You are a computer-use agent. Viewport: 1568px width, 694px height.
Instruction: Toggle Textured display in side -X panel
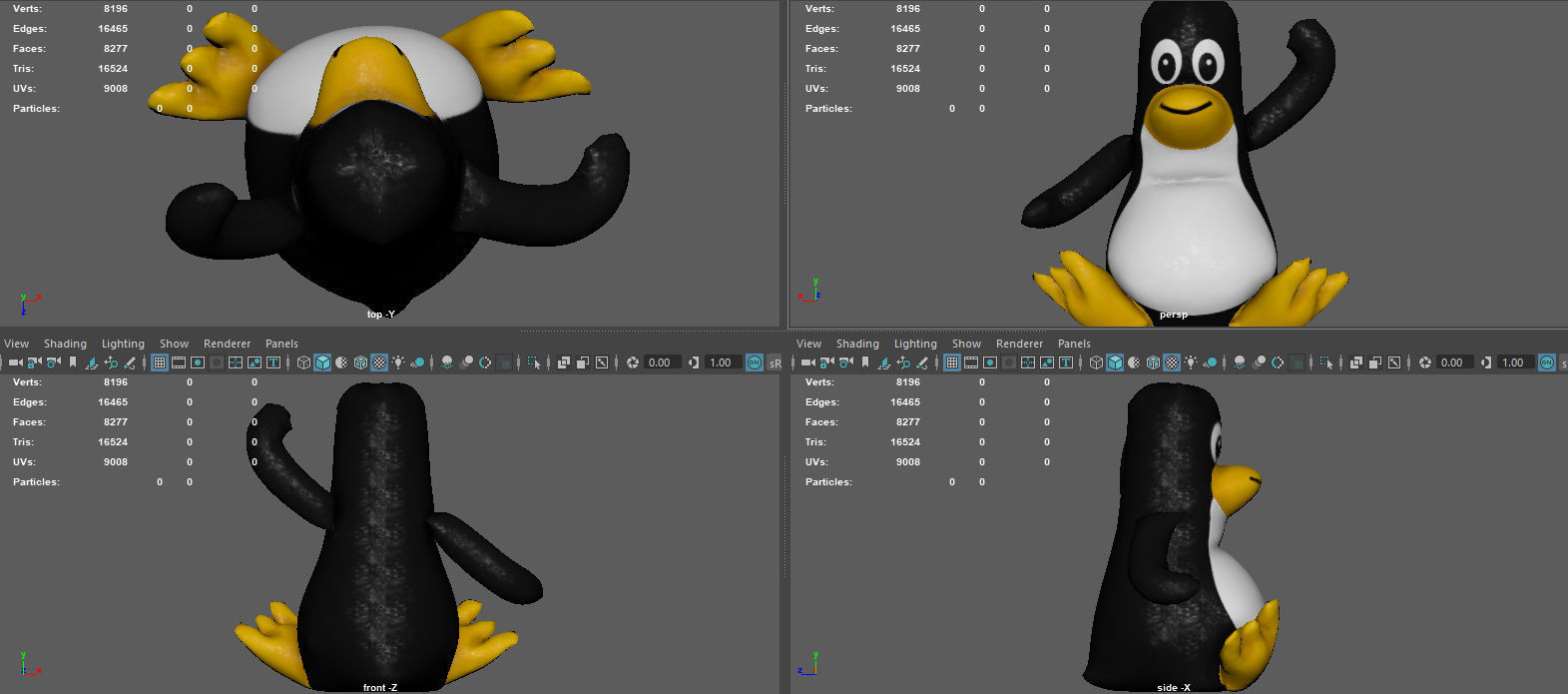1172,362
